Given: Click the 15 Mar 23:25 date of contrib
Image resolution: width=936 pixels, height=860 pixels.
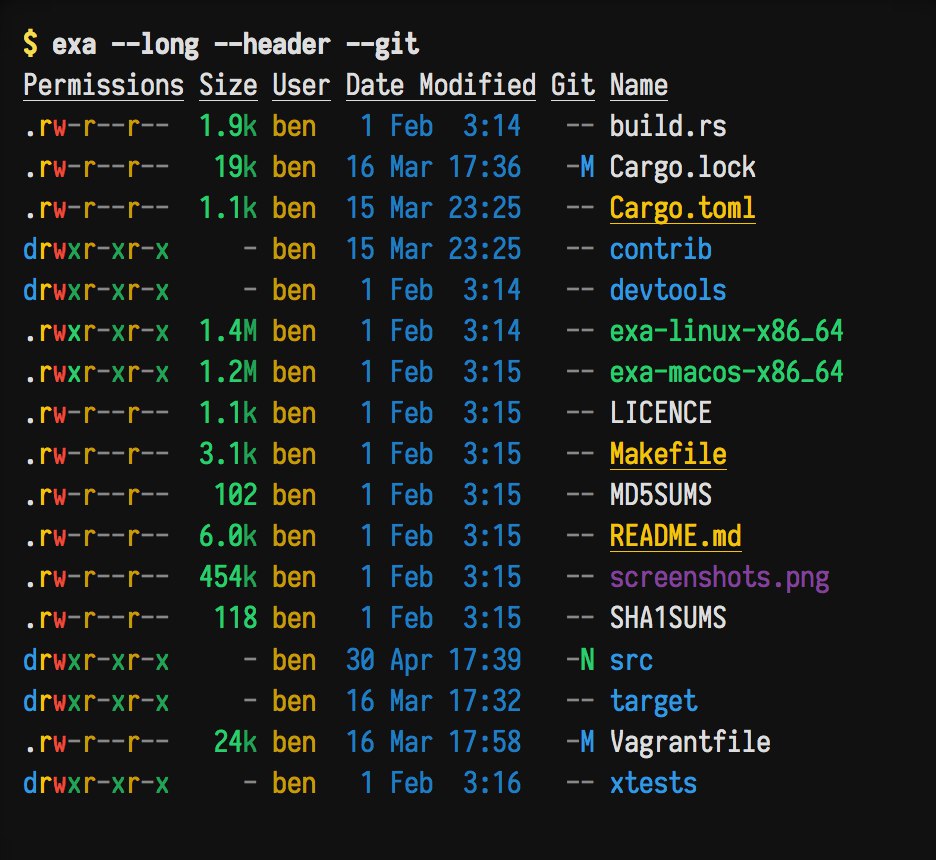Looking at the screenshot, I should click(433, 249).
